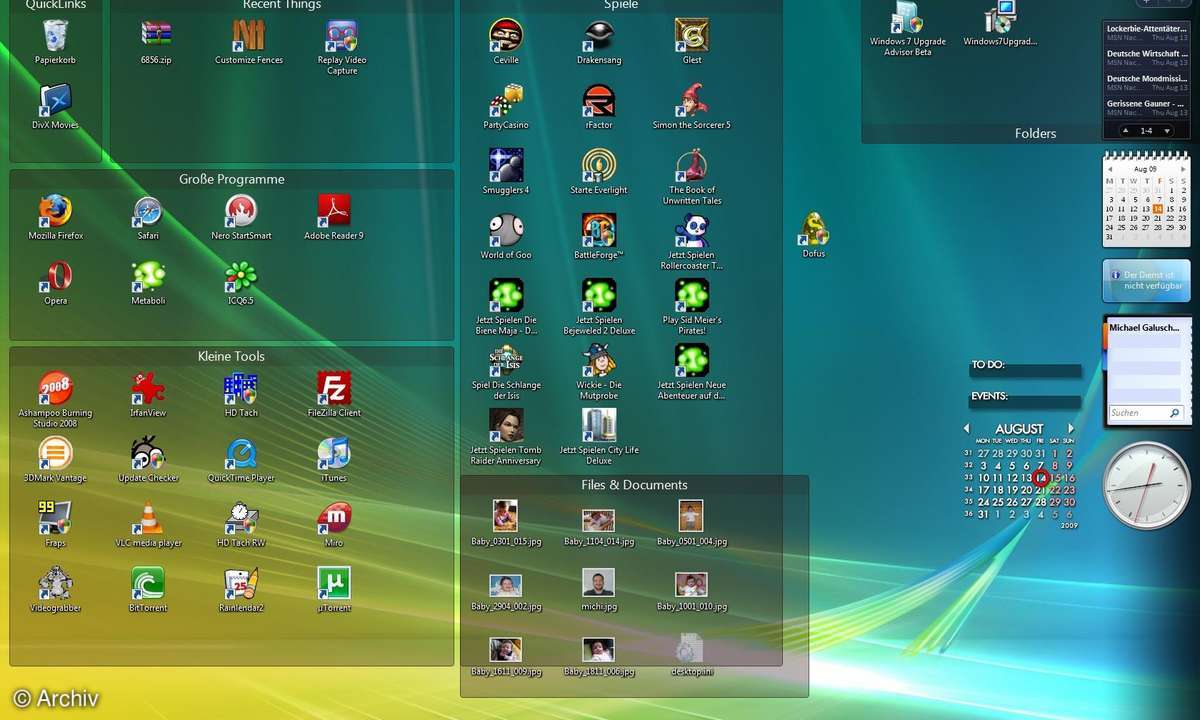Image resolution: width=1200 pixels, height=720 pixels.
Task: Open Gerissene Gauner news headline
Action: pos(1147,107)
